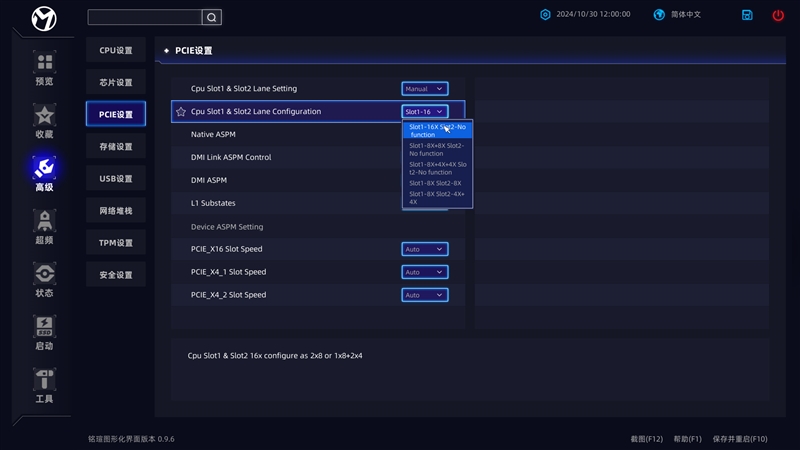Click the save floppy disk icon
800x450 pixels.
[747, 15]
